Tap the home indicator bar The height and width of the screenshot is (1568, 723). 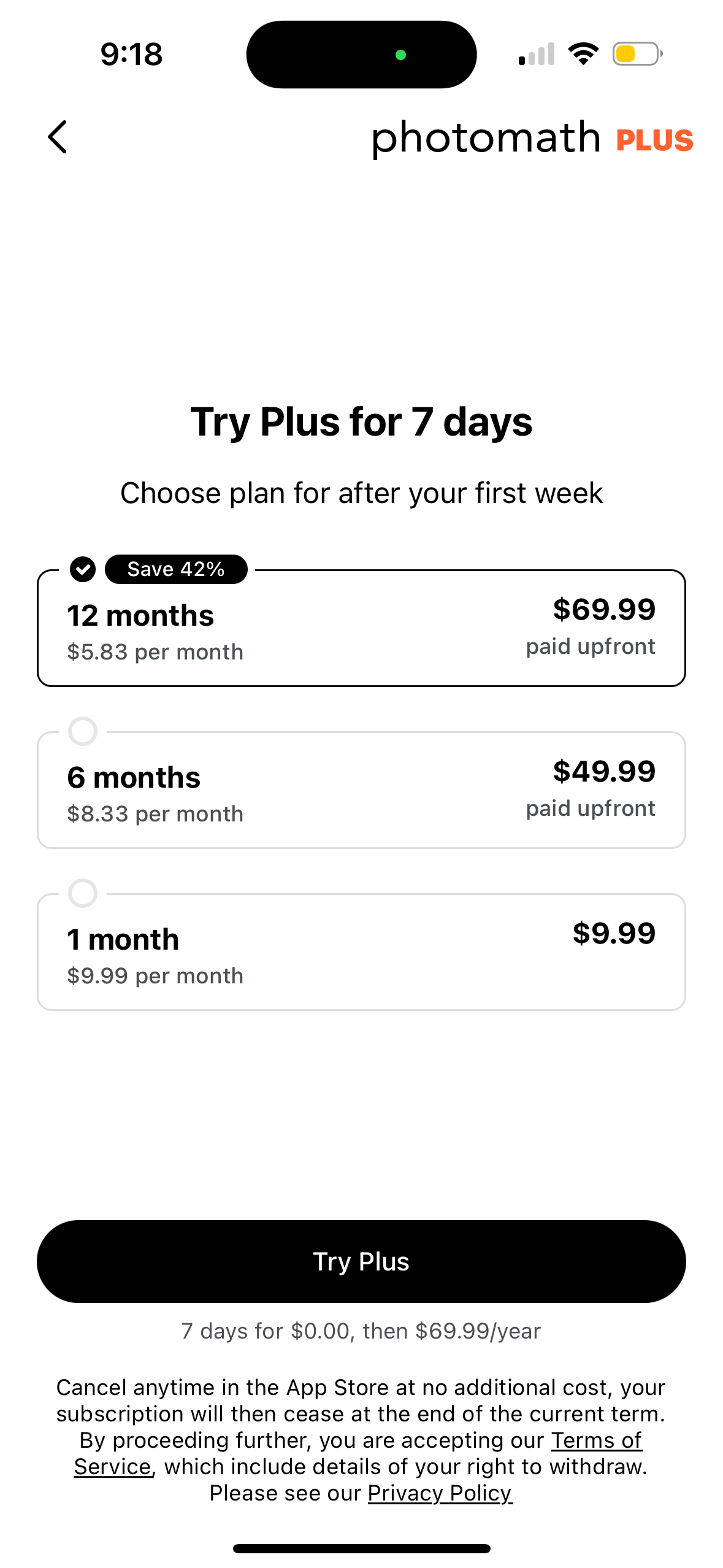coord(361,1548)
